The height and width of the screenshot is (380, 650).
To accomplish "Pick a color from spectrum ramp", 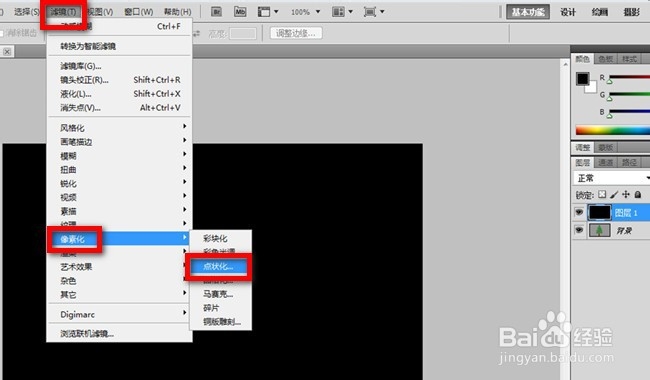I will (x=613, y=130).
